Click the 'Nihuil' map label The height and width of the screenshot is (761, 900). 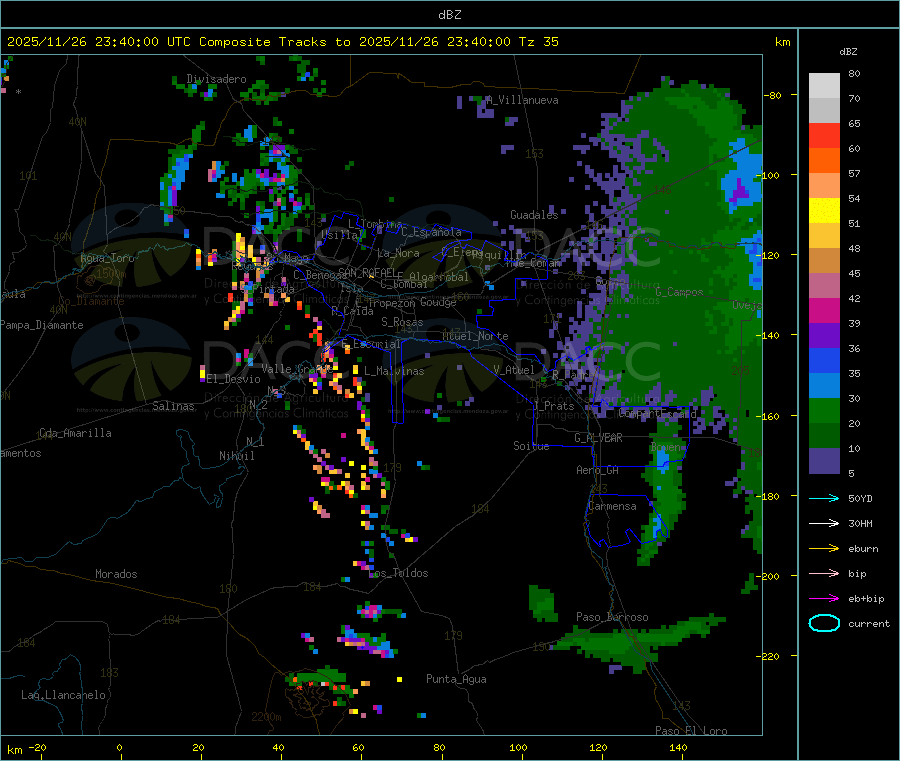236,456
